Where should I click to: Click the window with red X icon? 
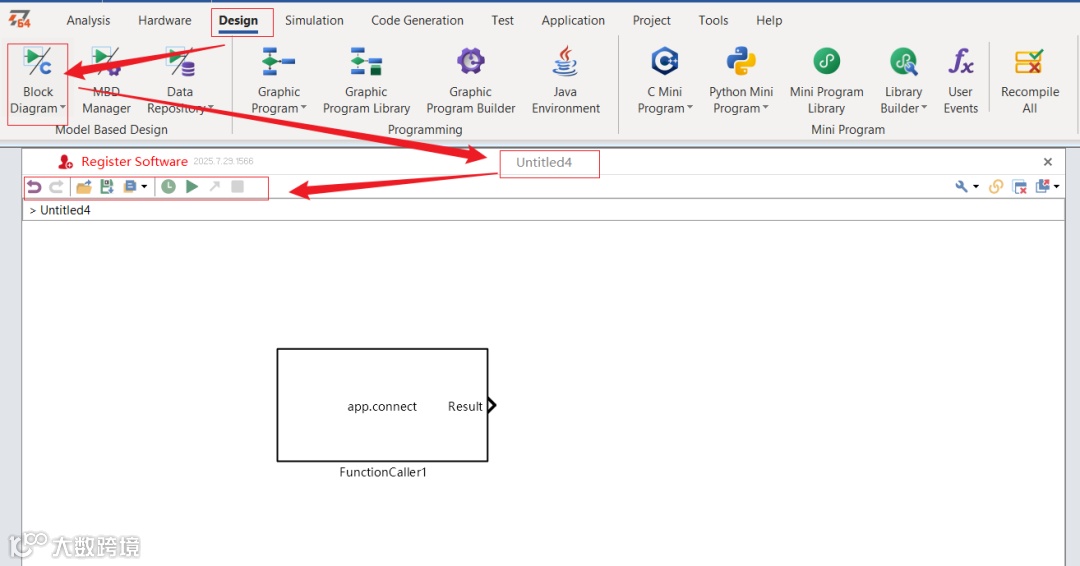tap(1020, 187)
